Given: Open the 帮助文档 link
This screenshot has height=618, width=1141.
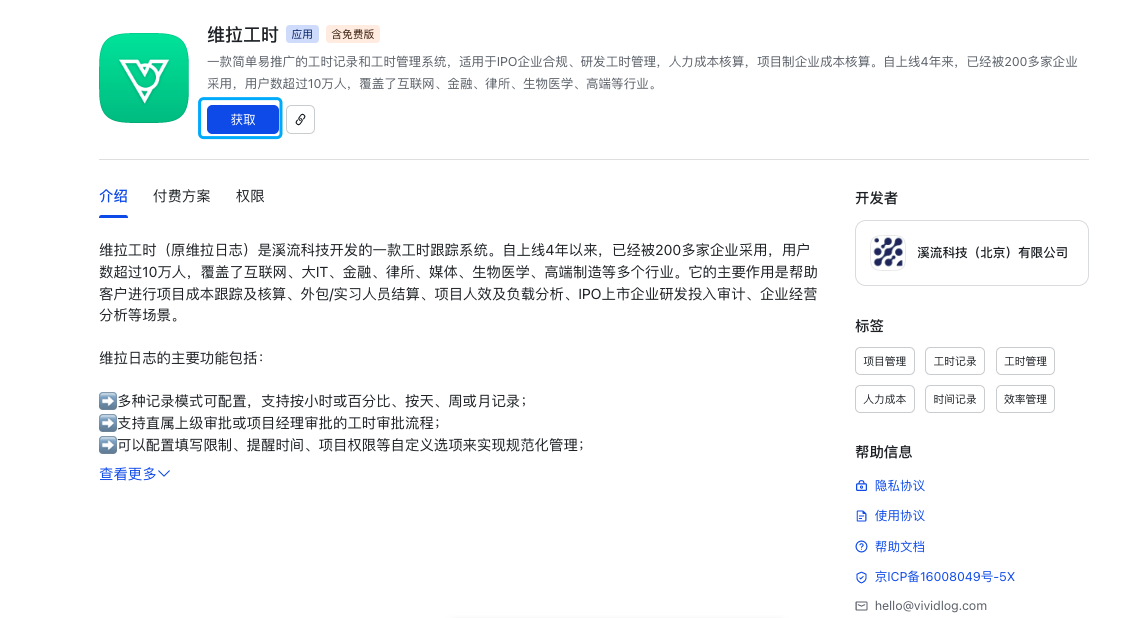Looking at the screenshot, I should [x=899, y=547].
